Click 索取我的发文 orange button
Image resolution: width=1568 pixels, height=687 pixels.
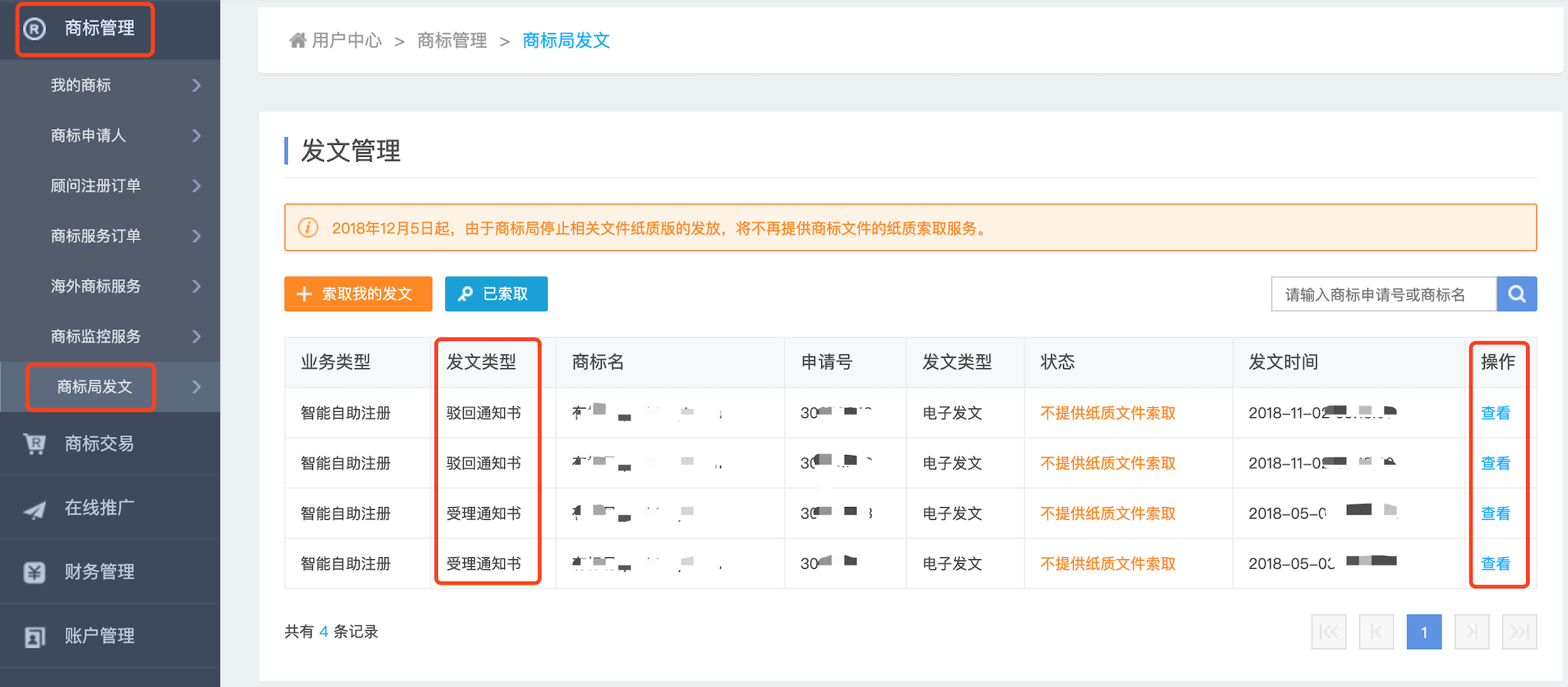click(358, 294)
